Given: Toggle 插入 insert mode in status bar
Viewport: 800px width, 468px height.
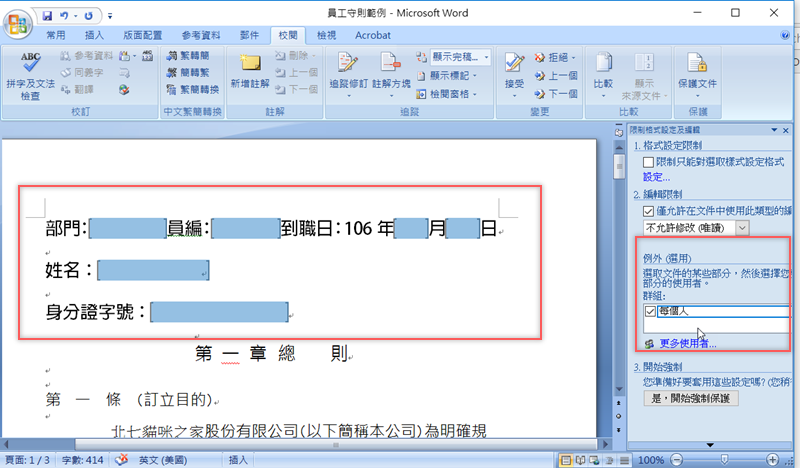Looking at the screenshot, I should tap(238, 460).
